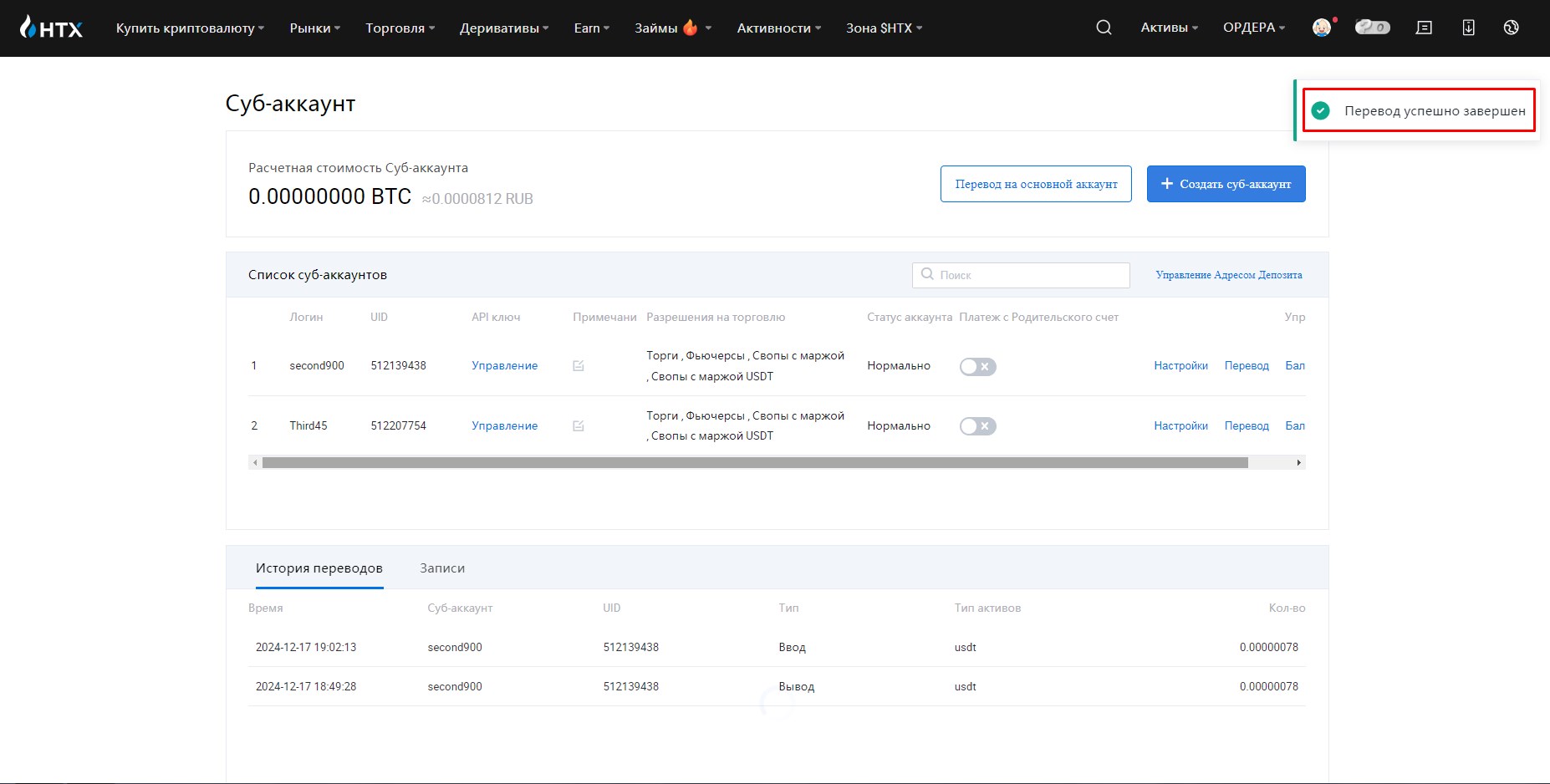Expand Купить криптовалюту menu
Image resolution: width=1550 pixels, height=784 pixels.
[x=190, y=28]
